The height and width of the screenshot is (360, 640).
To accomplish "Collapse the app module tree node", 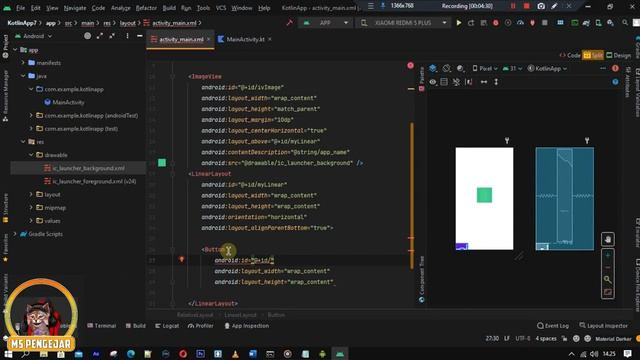I will [x=16, y=50].
